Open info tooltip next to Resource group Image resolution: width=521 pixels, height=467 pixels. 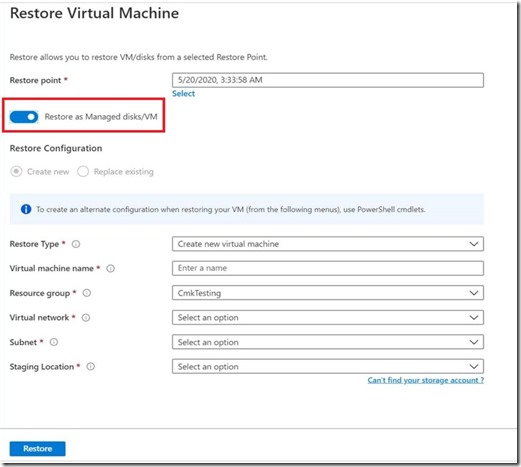(87, 293)
